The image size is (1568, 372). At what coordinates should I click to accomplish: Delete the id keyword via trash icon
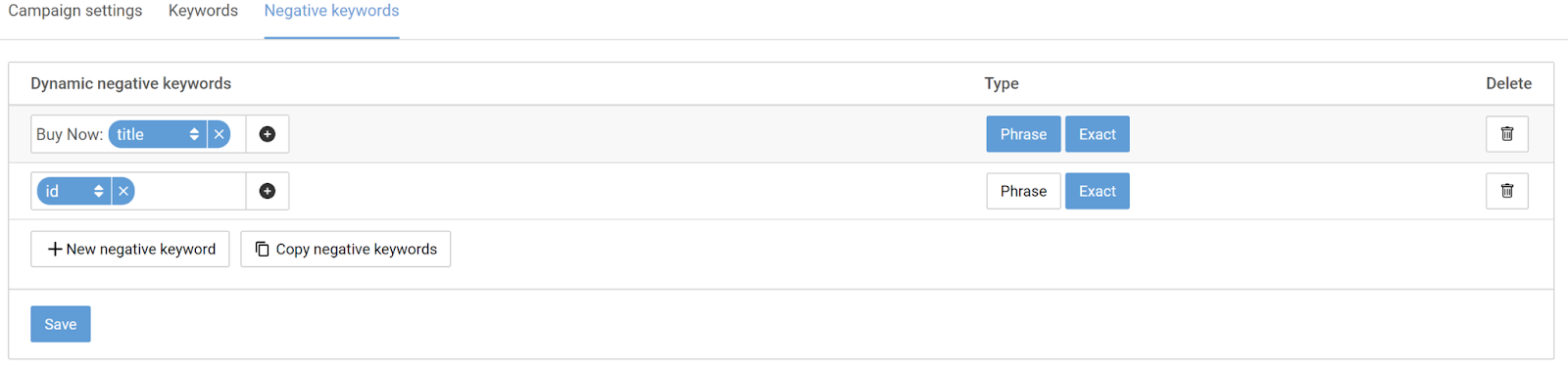click(x=1507, y=191)
